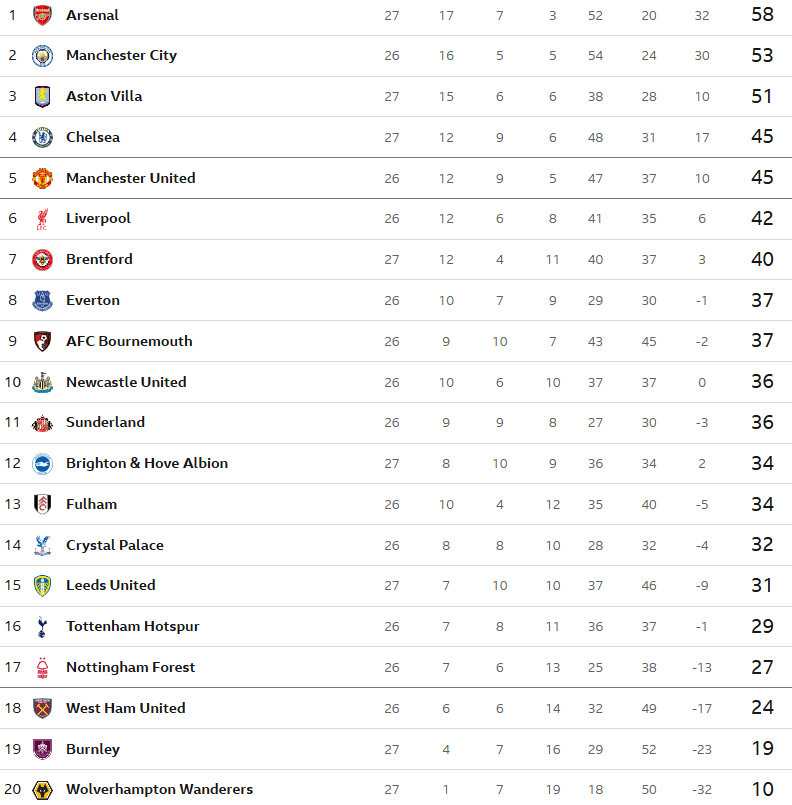Click the Liverpool club crest

click(x=42, y=219)
